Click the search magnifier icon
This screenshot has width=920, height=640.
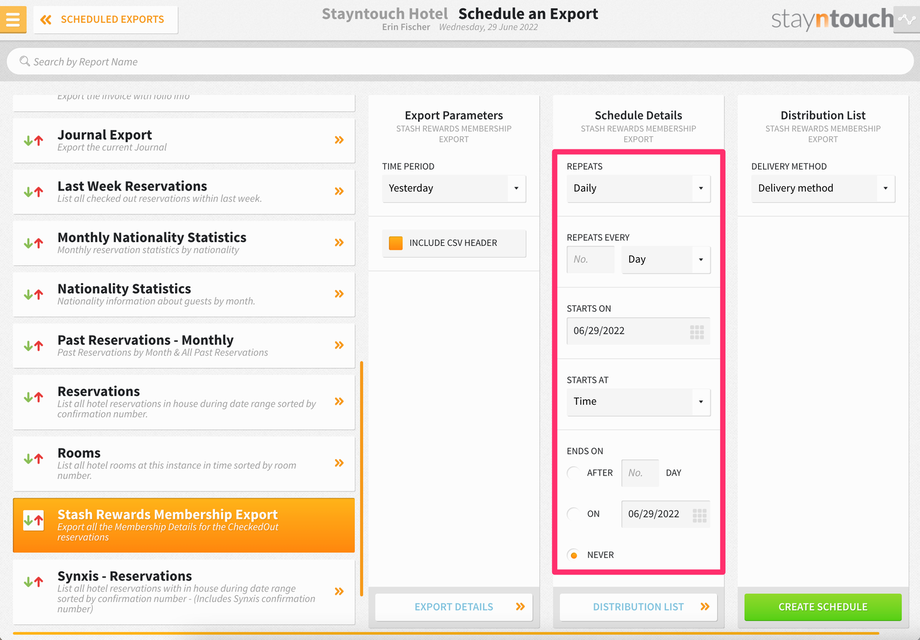click(x=24, y=61)
